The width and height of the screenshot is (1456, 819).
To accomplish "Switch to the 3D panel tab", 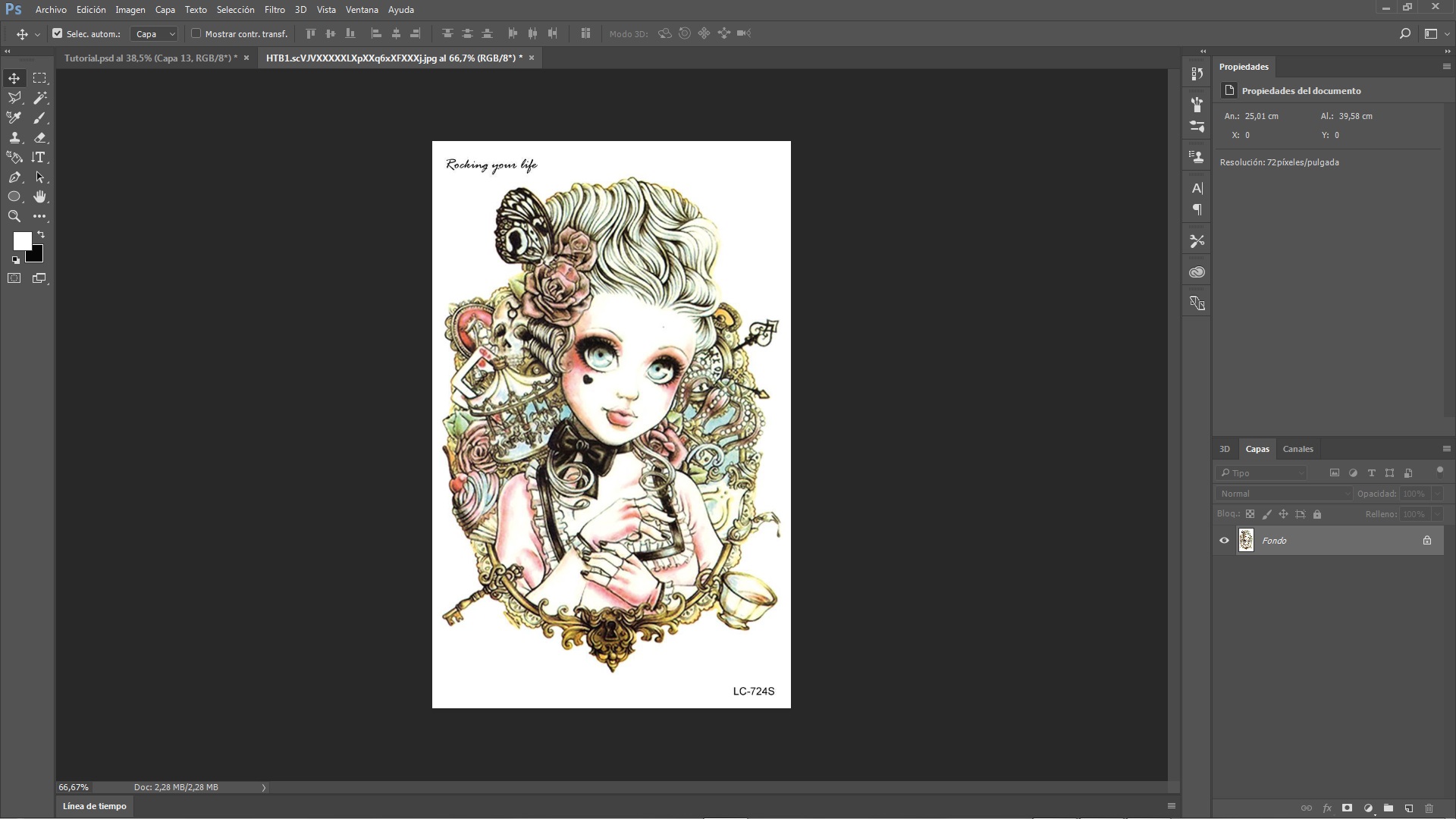I will [1225, 449].
